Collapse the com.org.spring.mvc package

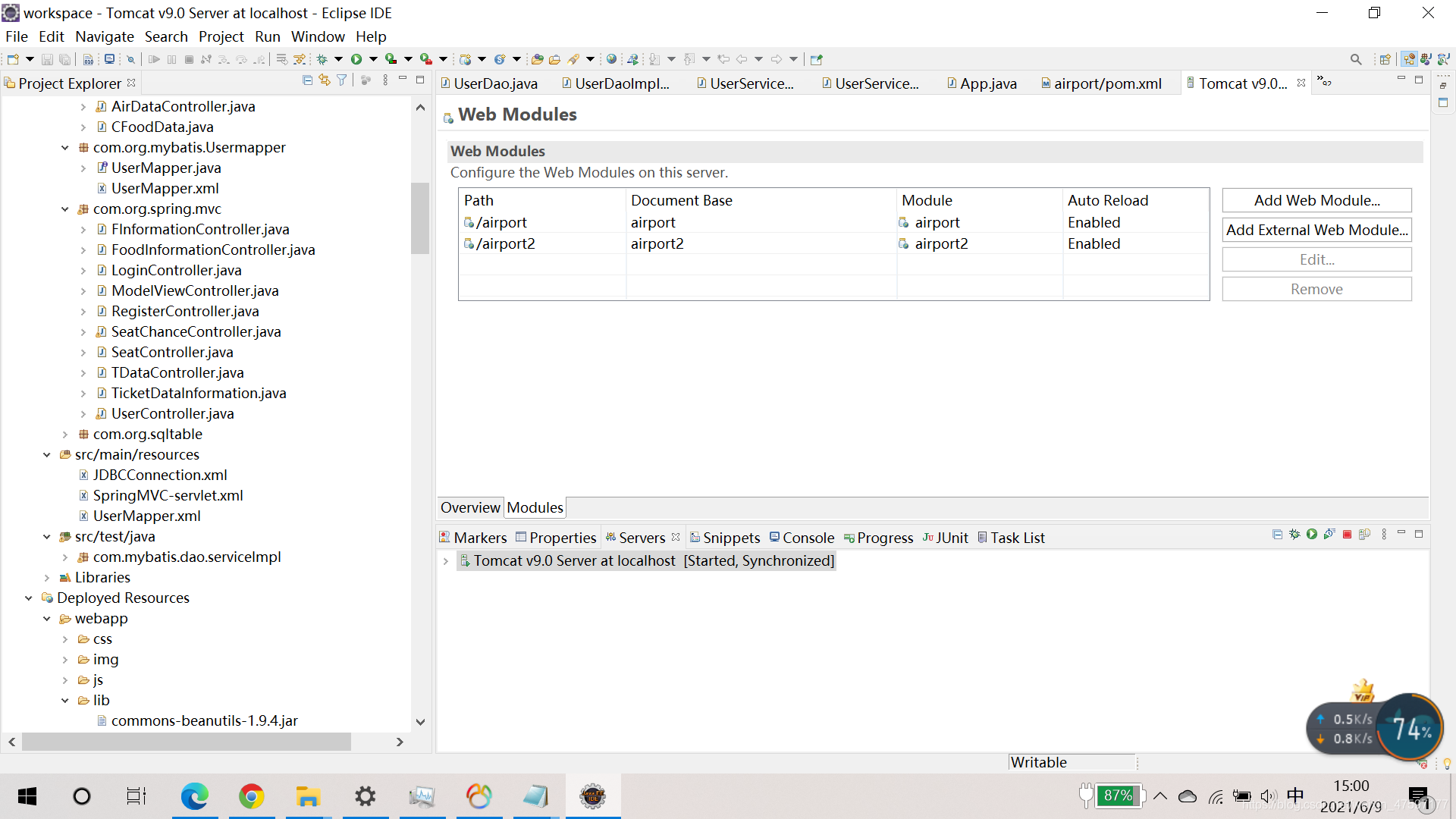point(65,209)
